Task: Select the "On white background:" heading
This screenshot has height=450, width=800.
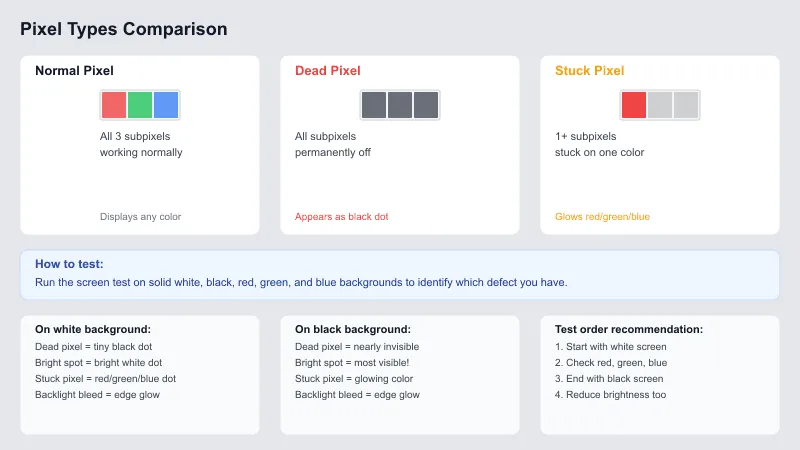Action: pyautogui.click(x=93, y=329)
